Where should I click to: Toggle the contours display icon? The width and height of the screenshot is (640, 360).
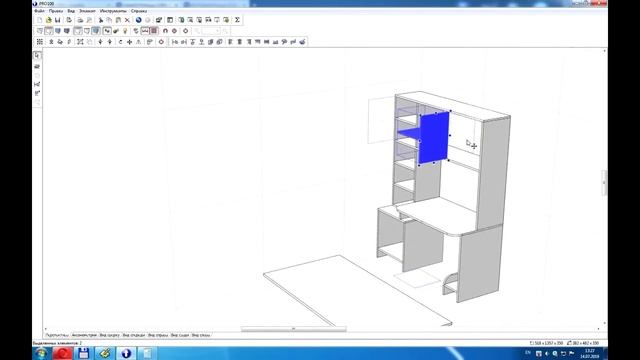78,31
